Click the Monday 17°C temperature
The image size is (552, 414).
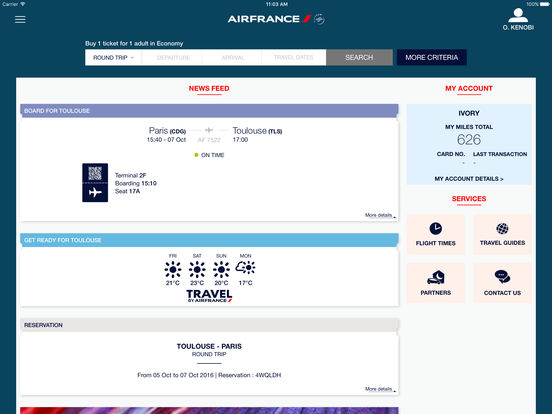point(245,283)
